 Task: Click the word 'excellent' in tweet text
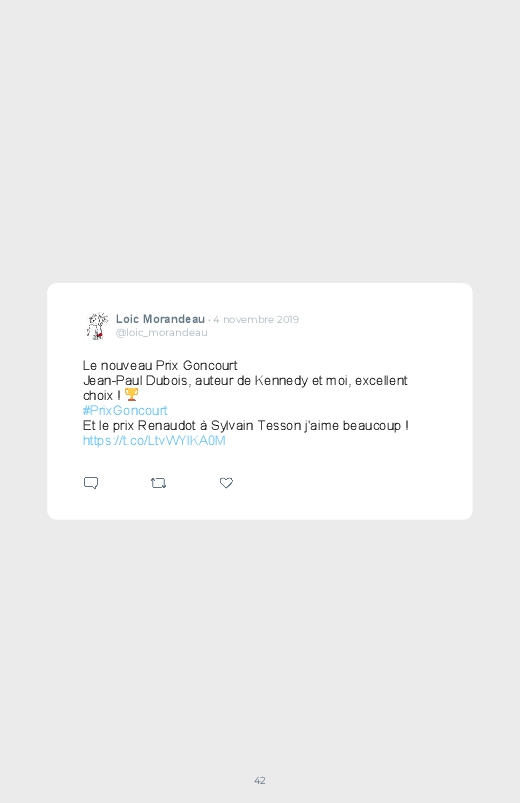click(x=381, y=381)
